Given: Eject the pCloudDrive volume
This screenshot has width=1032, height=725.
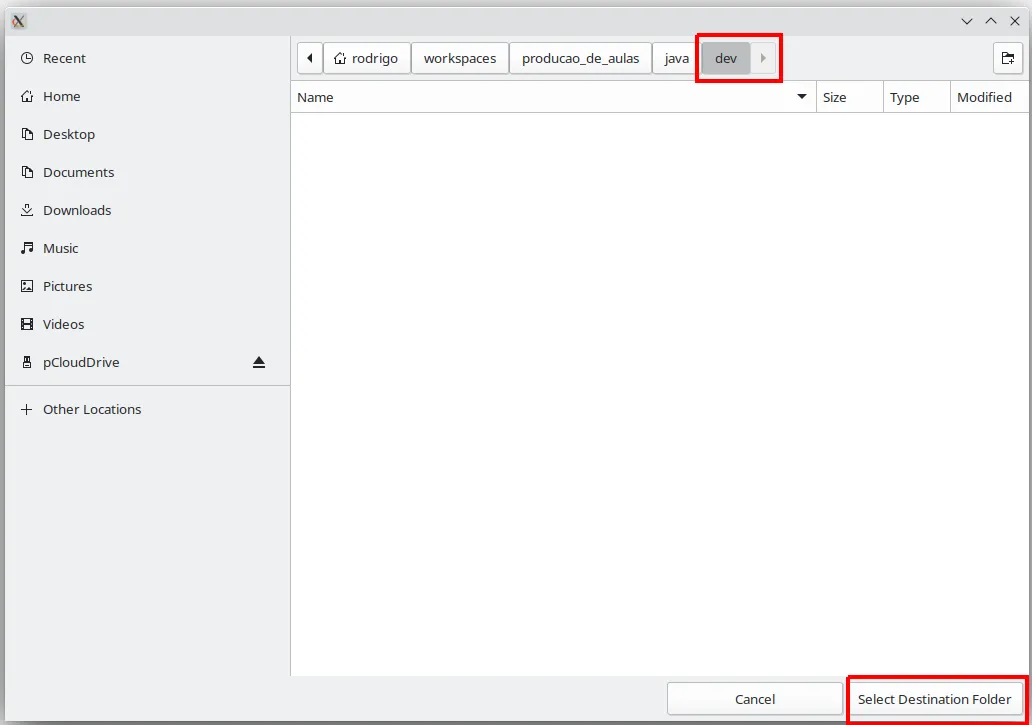Looking at the screenshot, I should [259, 362].
